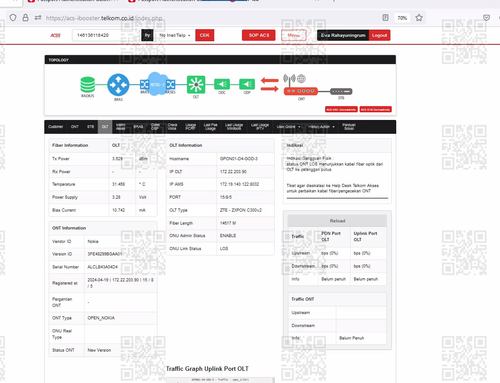This screenshot has width=500, height=383.
Task: Expand the History Action dropdown menu
Action: 321,127
